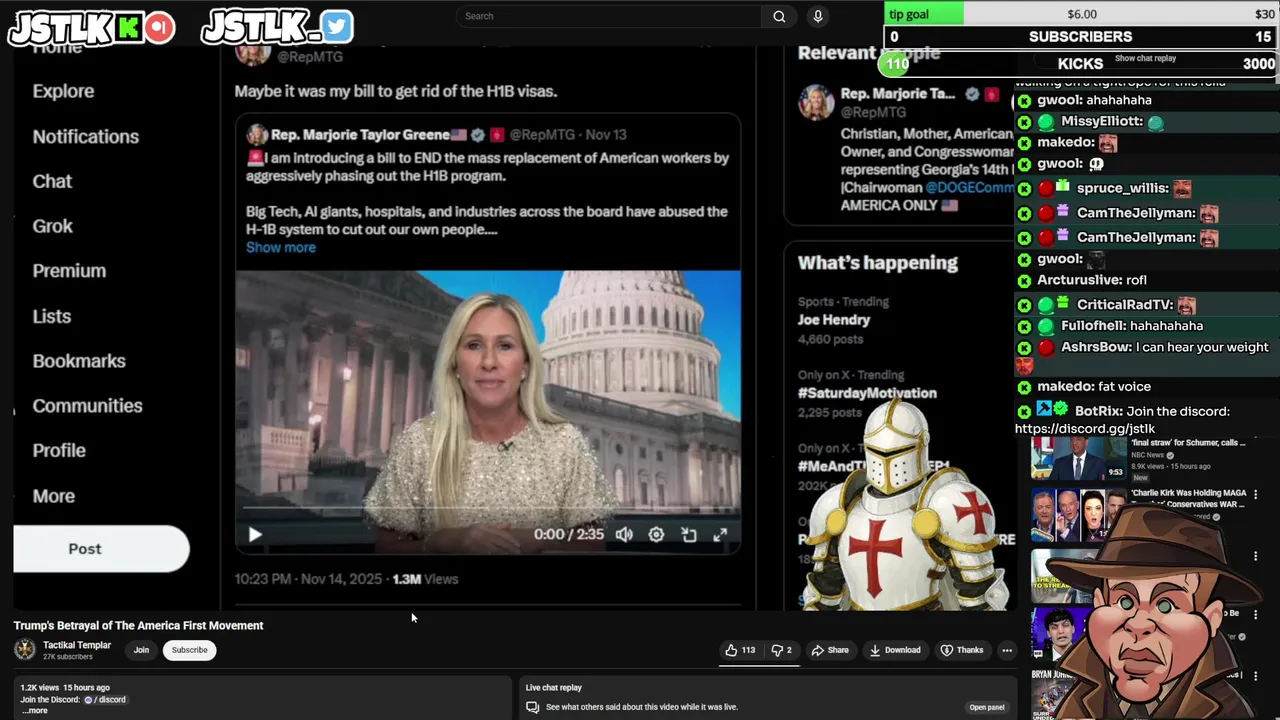Viewport: 1280px width, 720px height.
Task: Share the YouTube video
Action: click(x=830, y=650)
